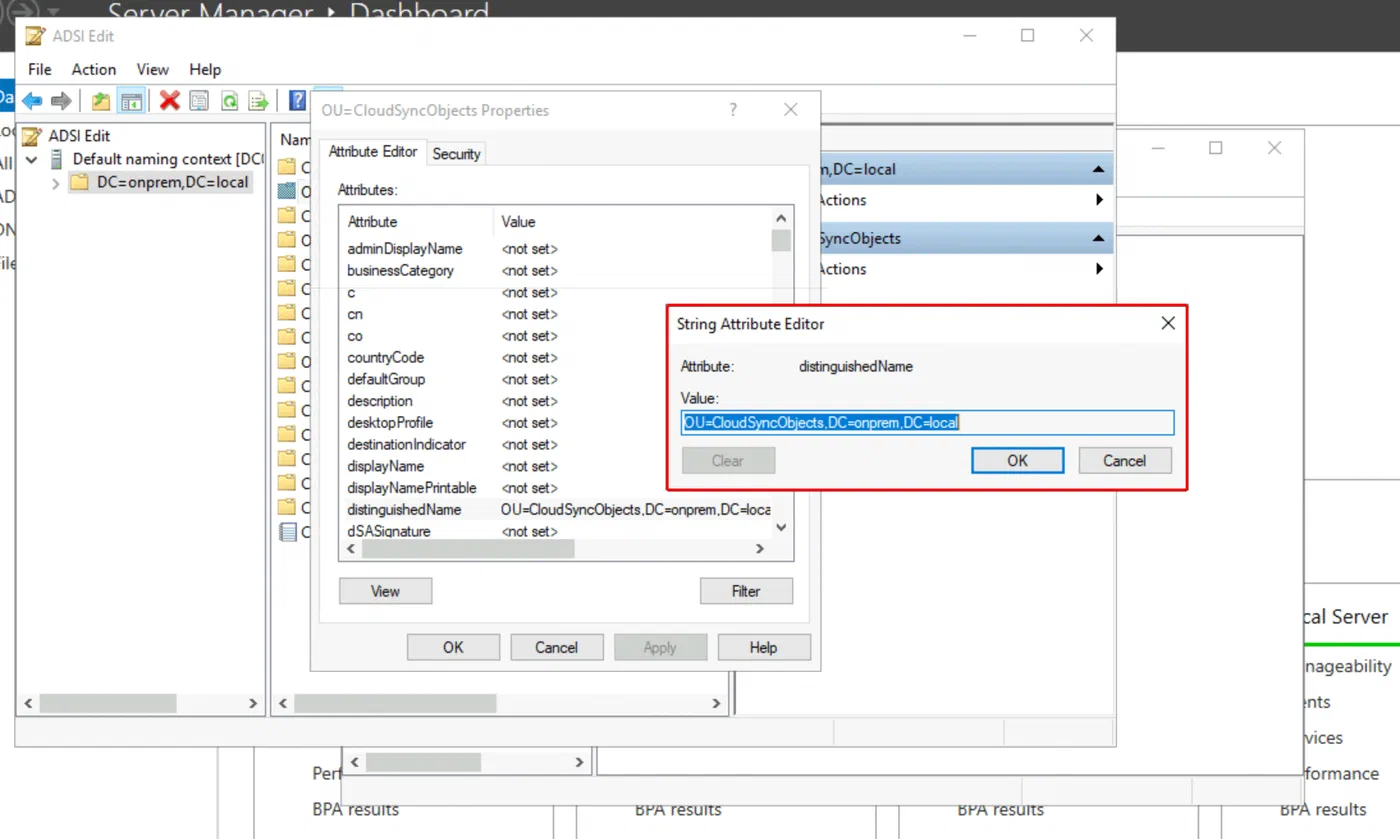The image size is (1400, 839).
Task: Click the blue Help question mark toolbar icon
Action: pos(297,100)
